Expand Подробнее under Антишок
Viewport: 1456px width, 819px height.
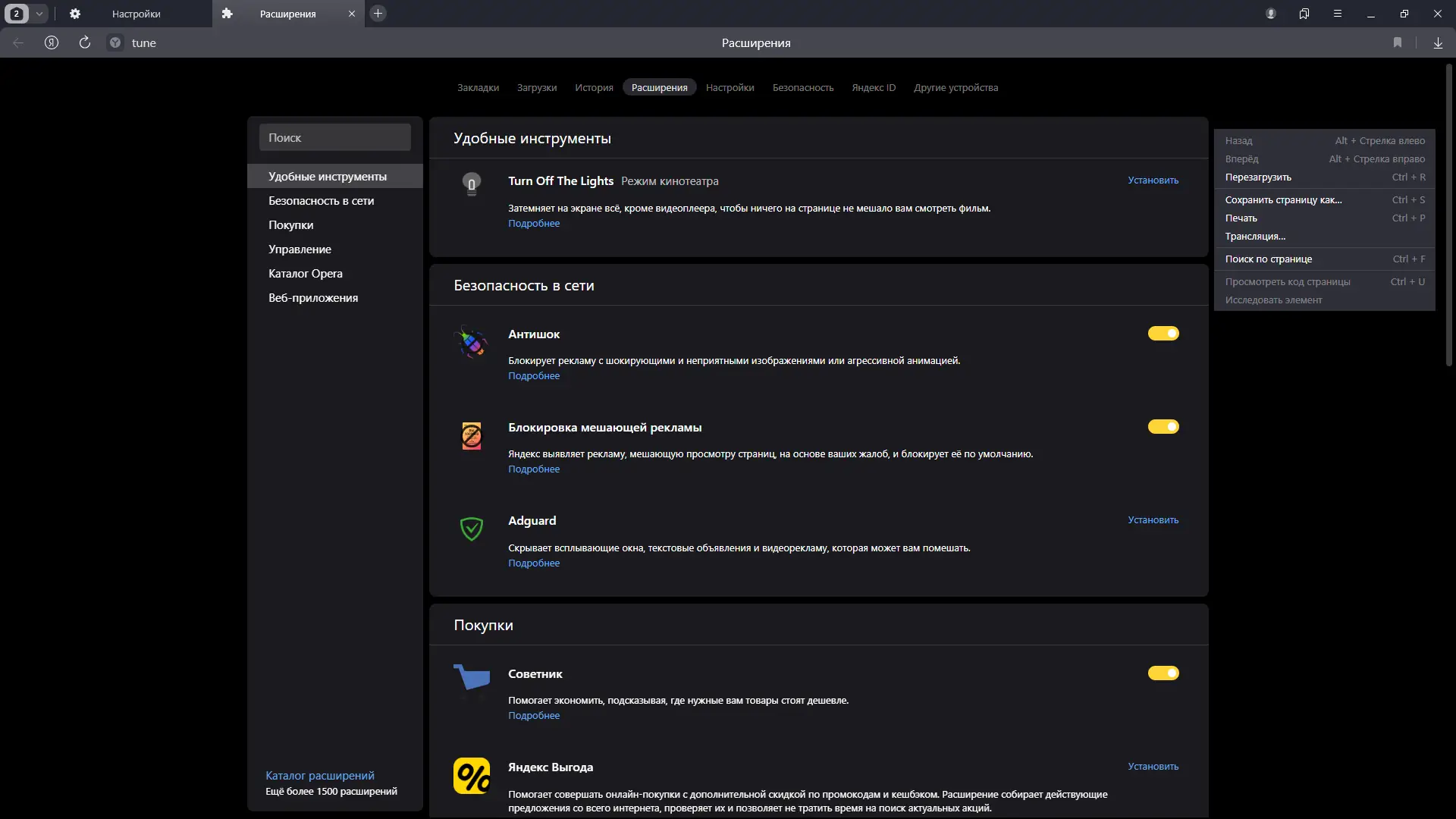click(x=534, y=376)
